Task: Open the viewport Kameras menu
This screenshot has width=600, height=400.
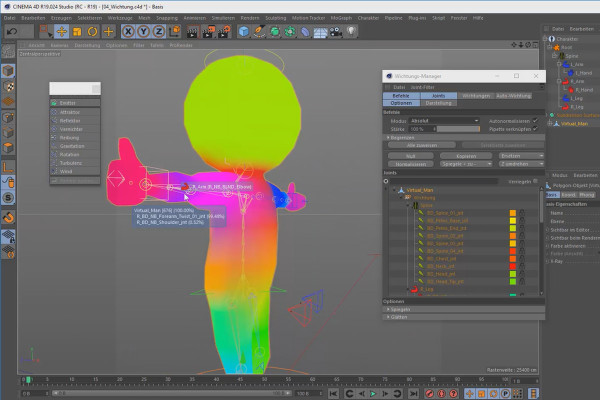Action: [x=59, y=45]
